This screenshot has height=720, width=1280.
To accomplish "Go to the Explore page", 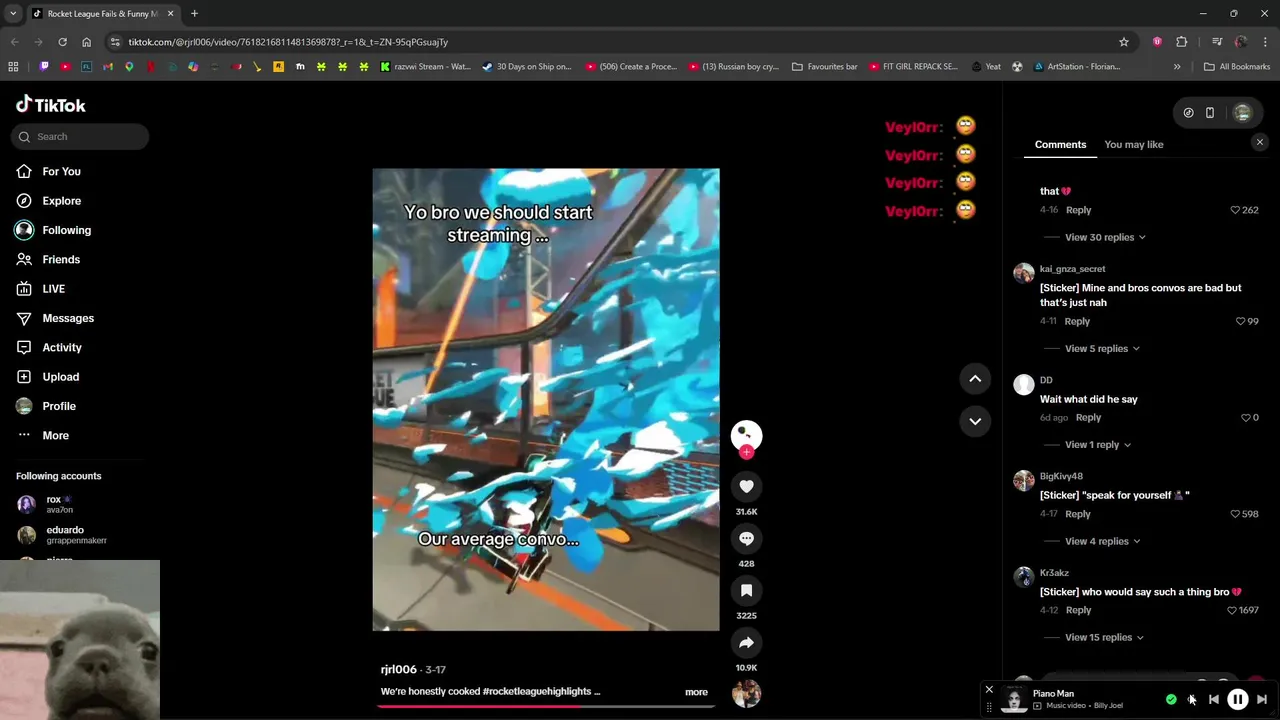I will [x=61, y=201].
